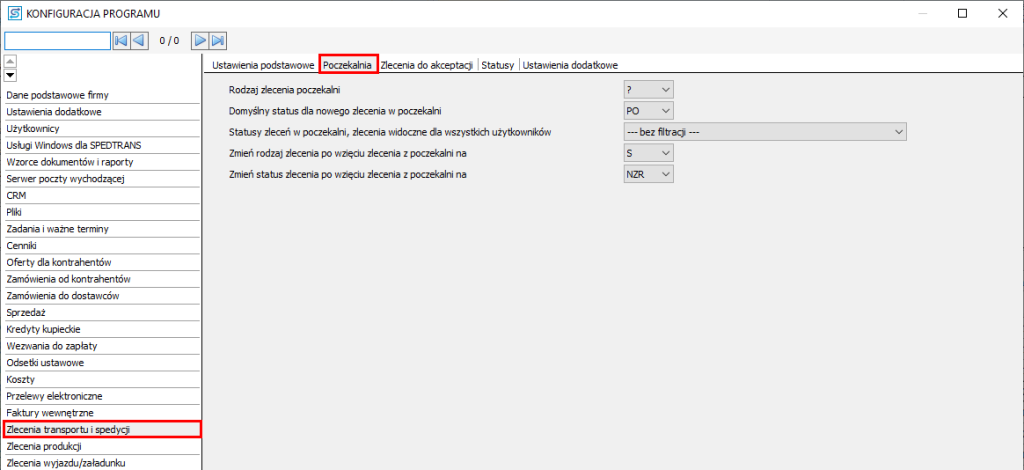
Task: Switch to the Statusy tab
Action: coord(497,64)
